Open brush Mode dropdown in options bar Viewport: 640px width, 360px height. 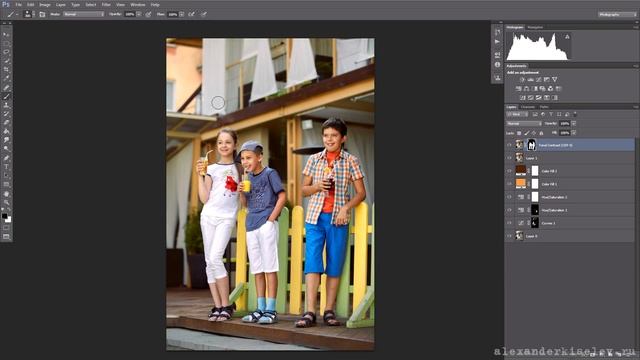click(x=83, y=14)
